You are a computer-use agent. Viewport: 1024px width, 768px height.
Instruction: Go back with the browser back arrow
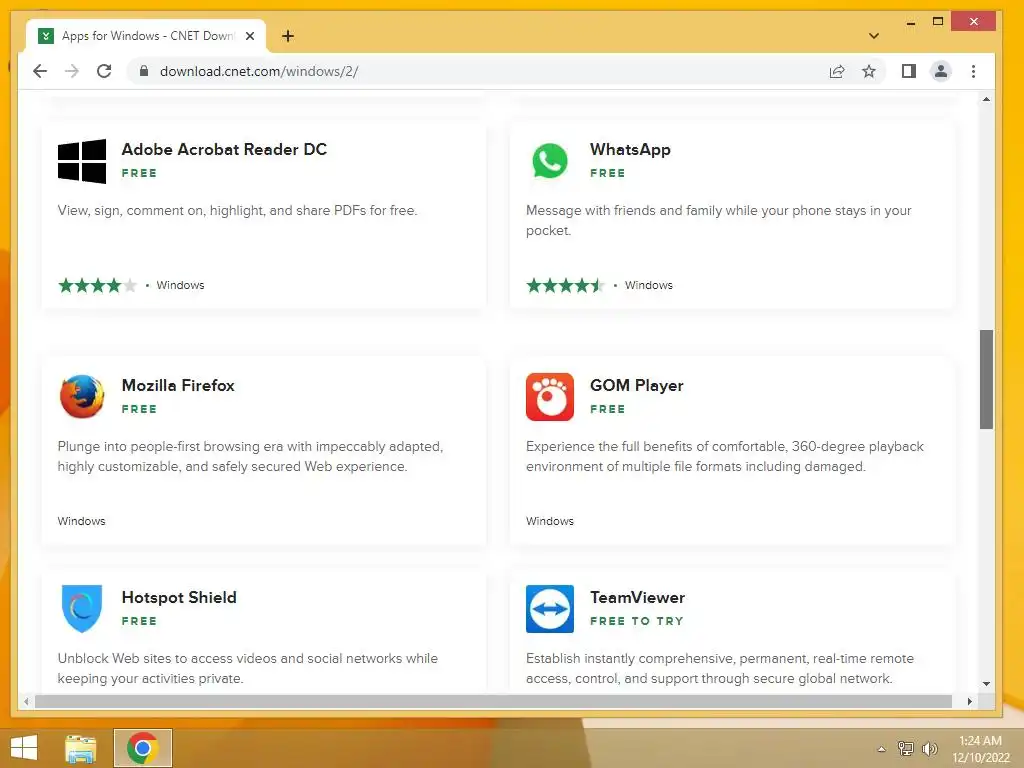(x=40, y=71)
